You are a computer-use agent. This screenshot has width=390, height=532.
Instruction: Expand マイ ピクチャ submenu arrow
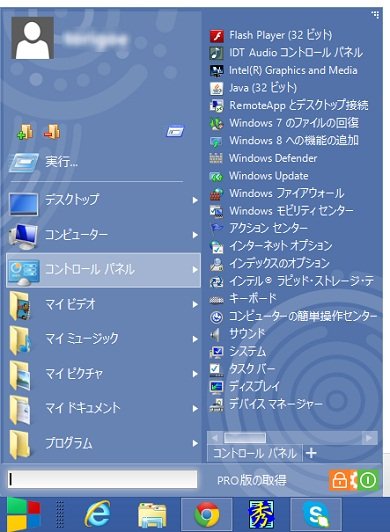pos(195,374)
